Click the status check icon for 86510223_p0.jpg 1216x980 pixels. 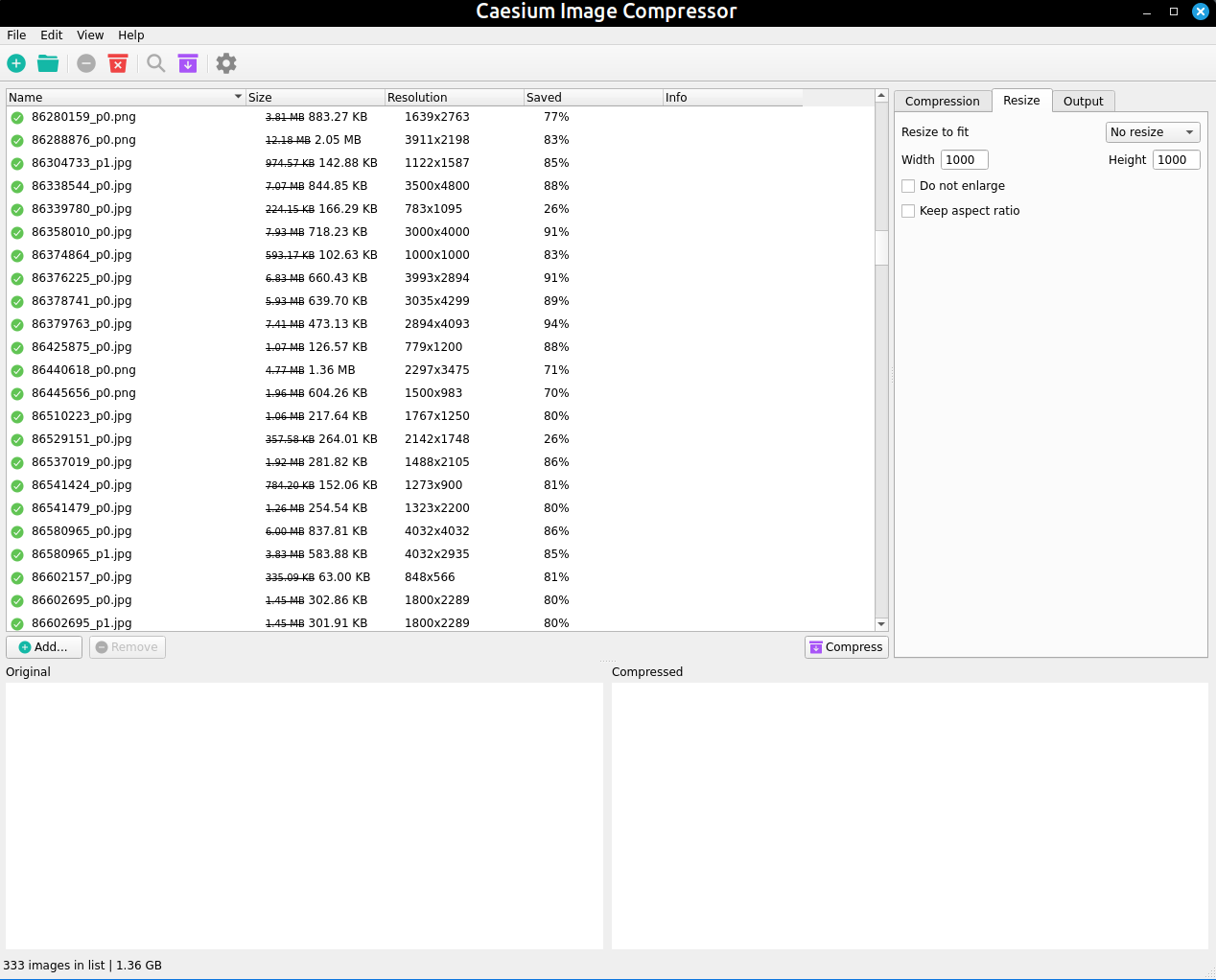click(17, 416)
